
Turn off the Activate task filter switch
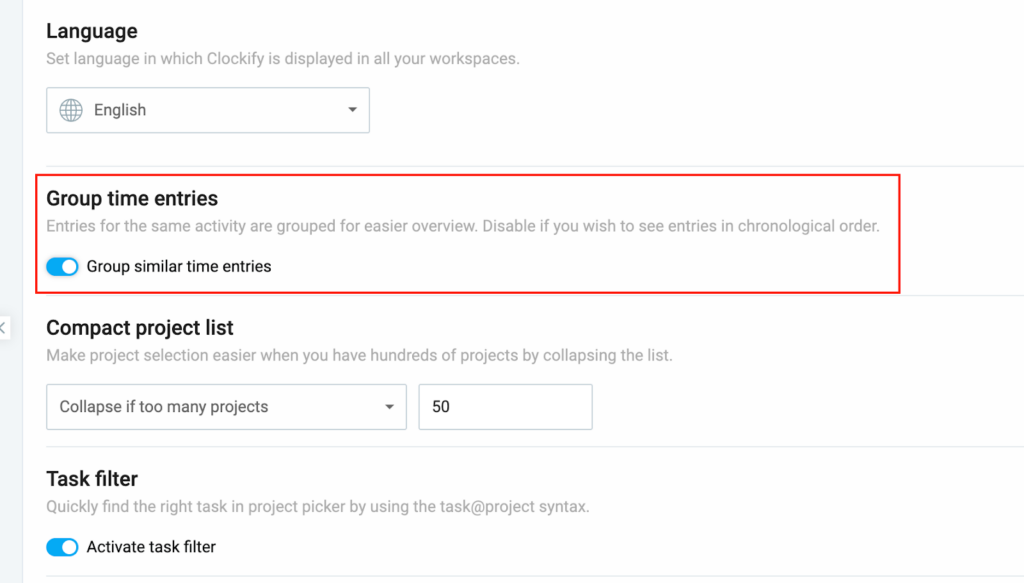pos(62,547)
